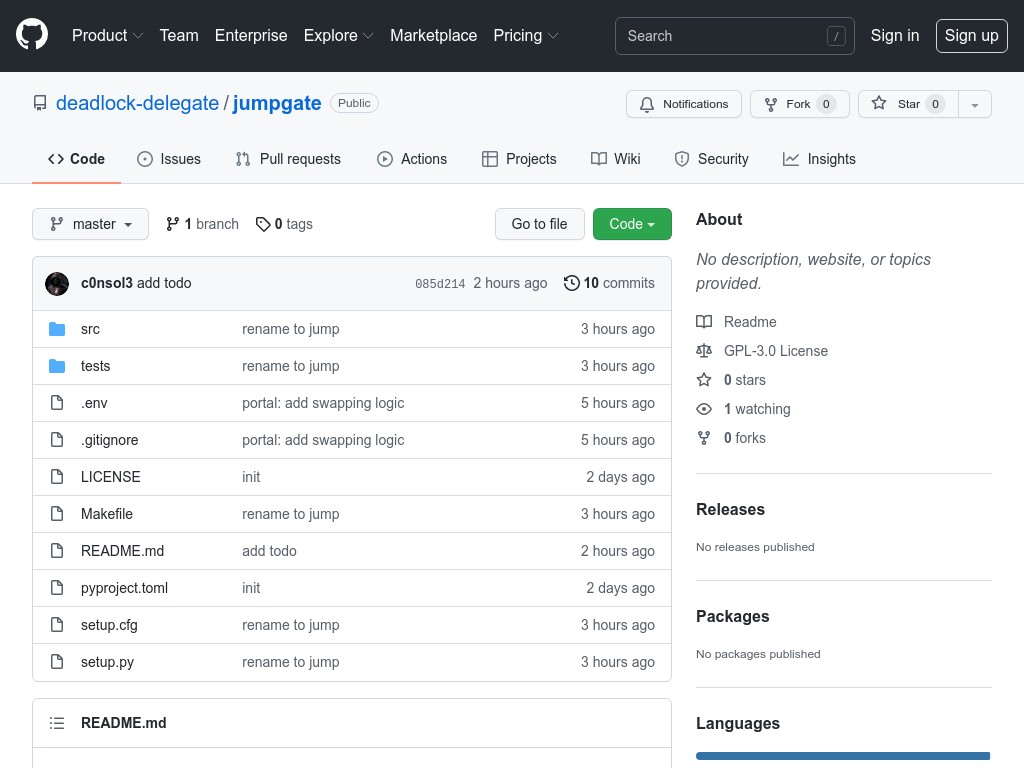Click the .env file icon

57,403
